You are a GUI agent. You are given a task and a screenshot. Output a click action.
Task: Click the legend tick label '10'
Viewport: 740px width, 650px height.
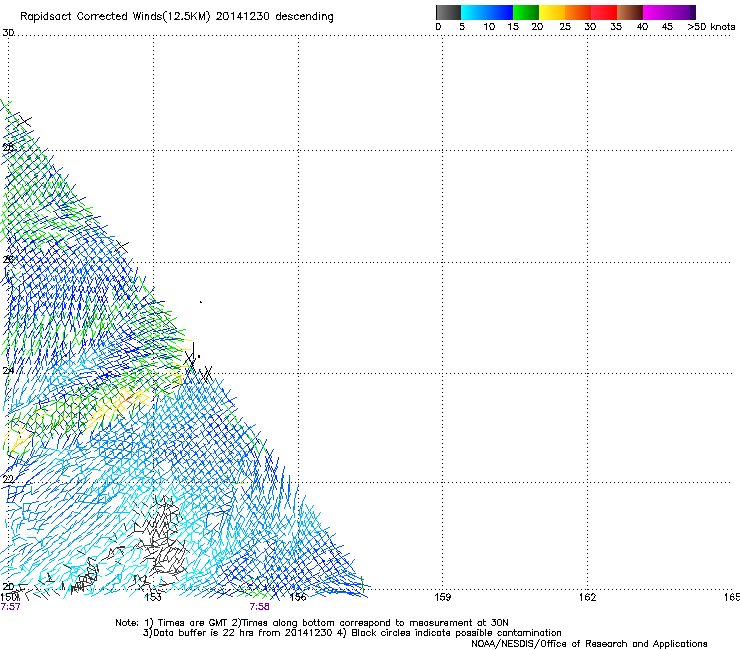489,27
